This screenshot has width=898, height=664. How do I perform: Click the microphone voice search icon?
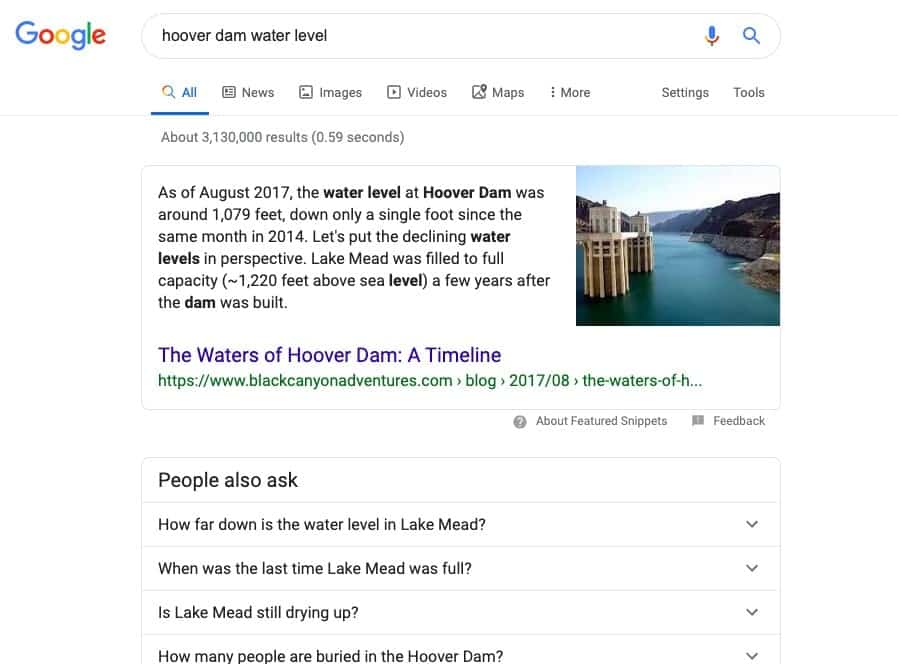click(x=711, y=36)
